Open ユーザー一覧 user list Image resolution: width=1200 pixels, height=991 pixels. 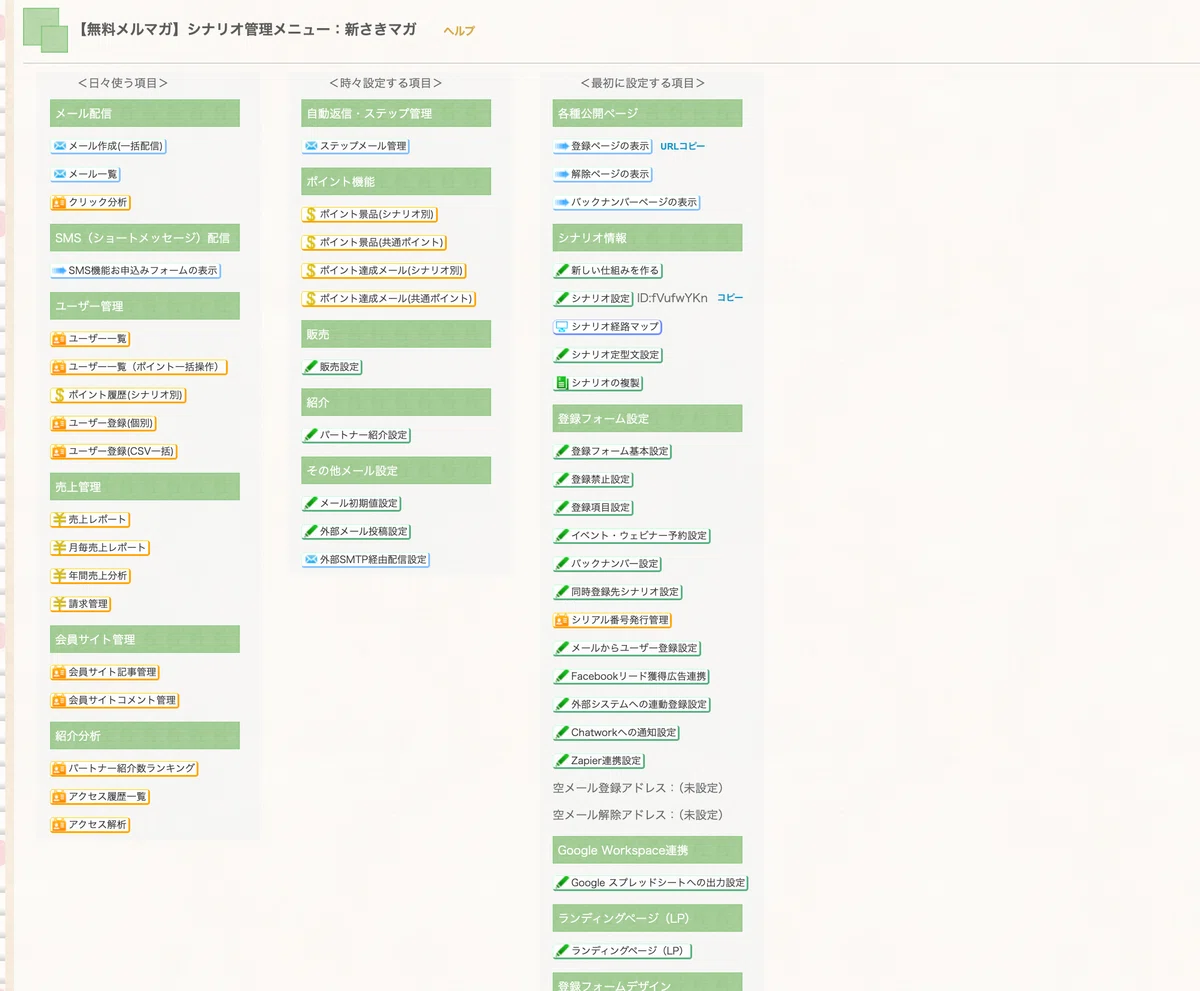pos(90,339)
